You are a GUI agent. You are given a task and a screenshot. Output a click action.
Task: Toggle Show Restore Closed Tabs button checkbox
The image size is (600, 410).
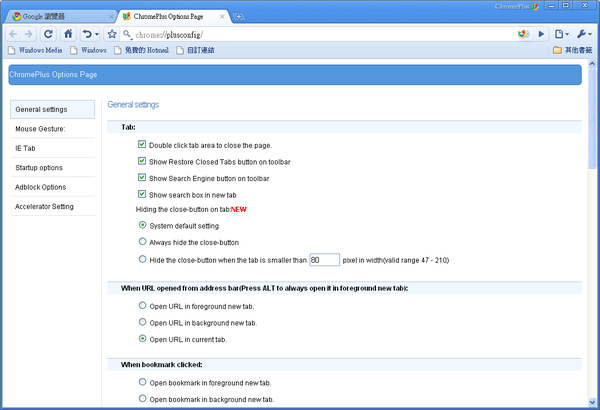142,161
